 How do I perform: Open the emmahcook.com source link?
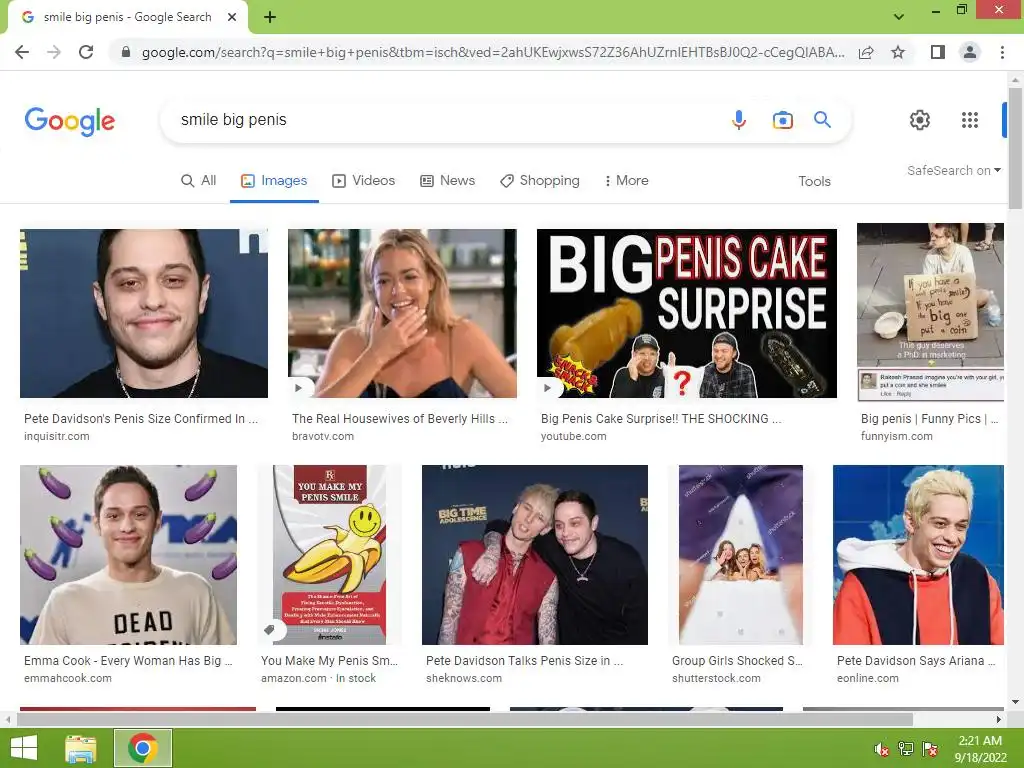coord(68,679)
